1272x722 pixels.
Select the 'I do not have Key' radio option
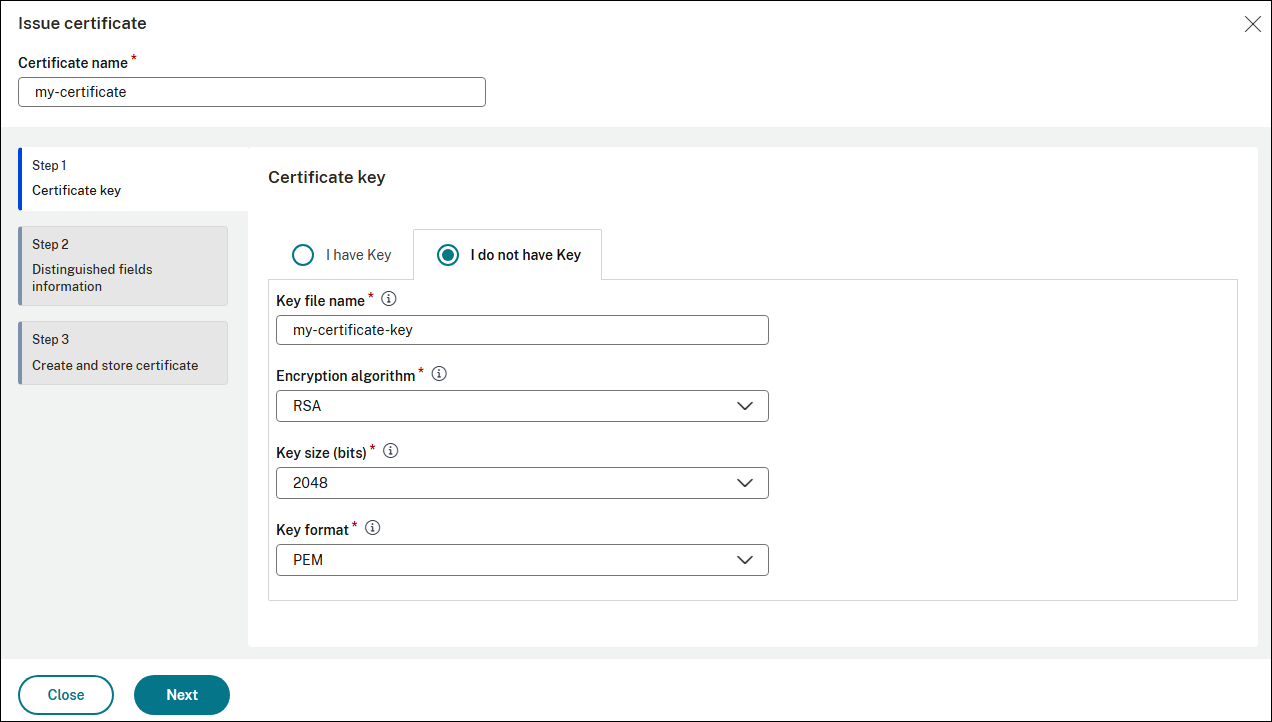[x=449, y=255]
